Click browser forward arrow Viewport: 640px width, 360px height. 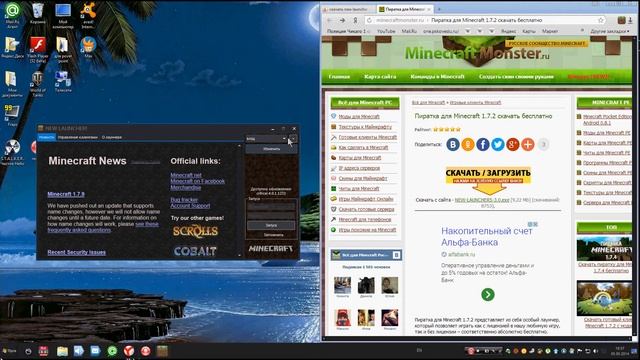(342, 20)
